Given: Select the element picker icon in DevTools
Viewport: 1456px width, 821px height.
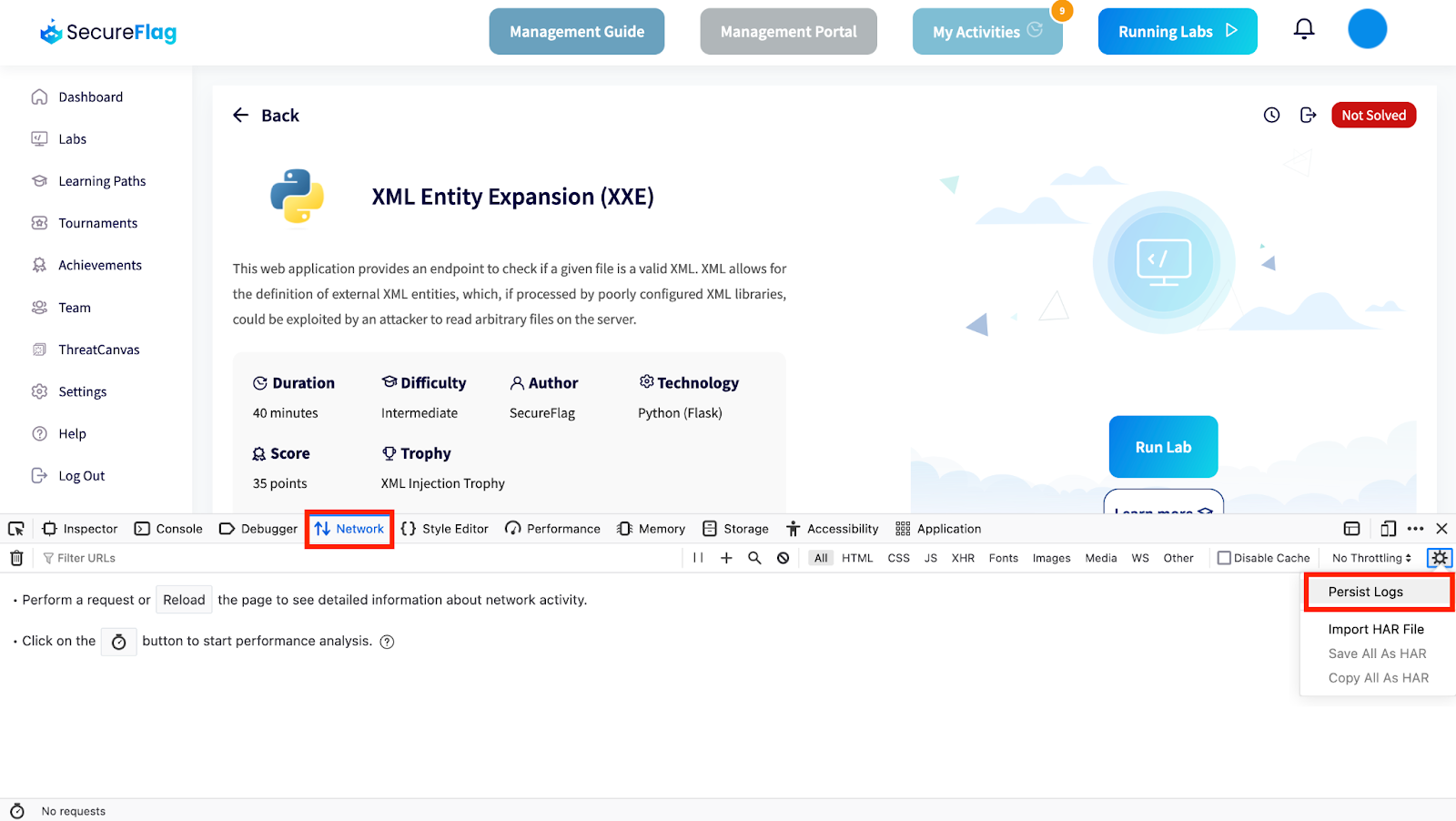Looking at the screenshot, I should (x=16, y=529).
